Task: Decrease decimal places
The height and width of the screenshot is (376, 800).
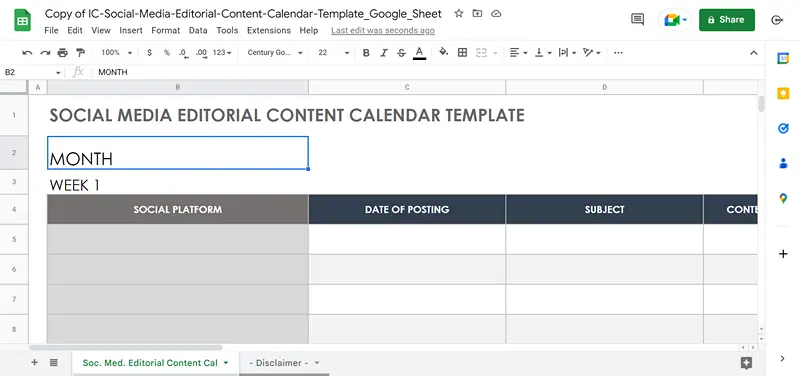Action: point(184,53)
